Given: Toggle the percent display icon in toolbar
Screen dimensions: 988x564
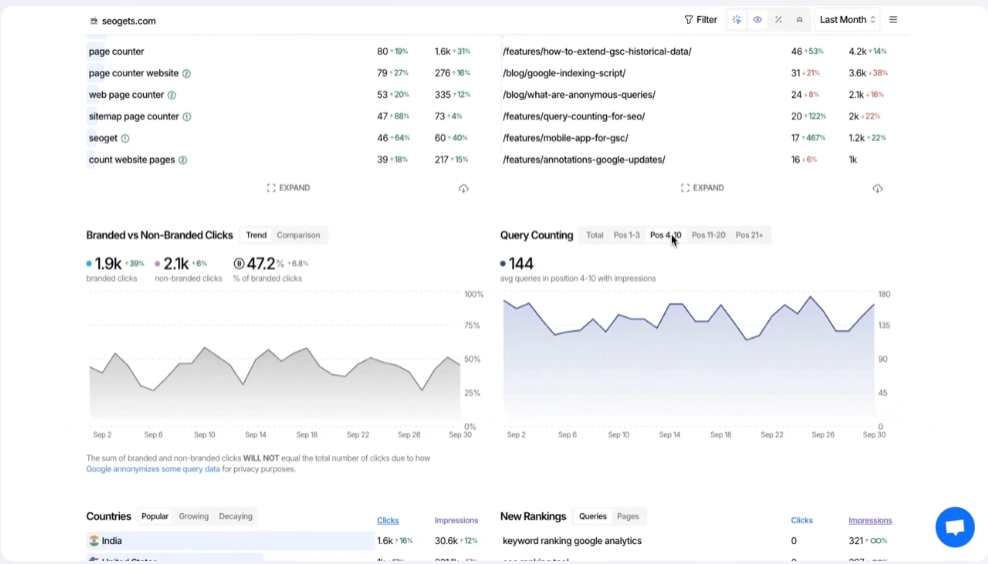Looking at the screenshot, I should pos(779,20).
